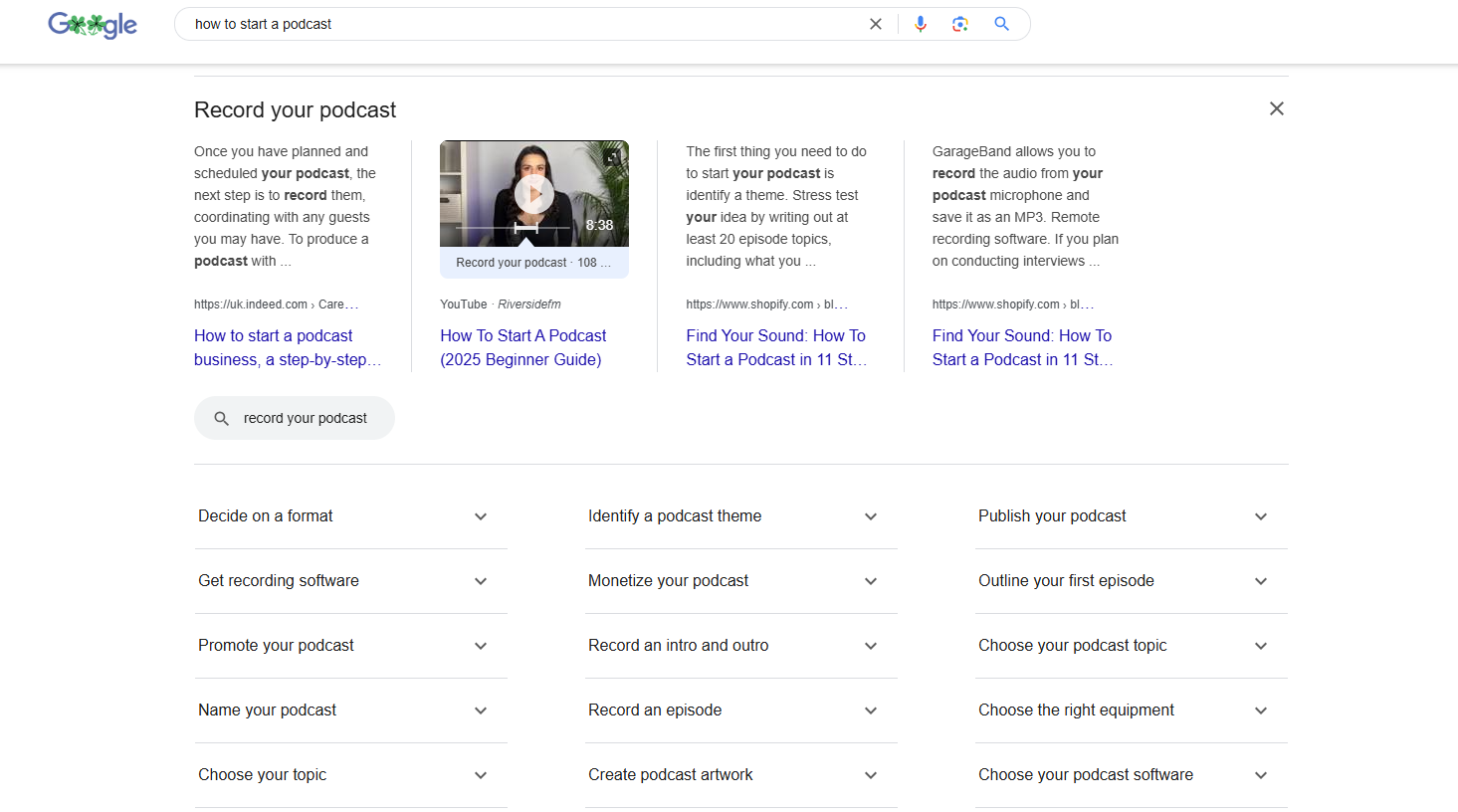The image size is (1458, 812).
Task: Expand Choose your topic
Action: tap(350, 775)
